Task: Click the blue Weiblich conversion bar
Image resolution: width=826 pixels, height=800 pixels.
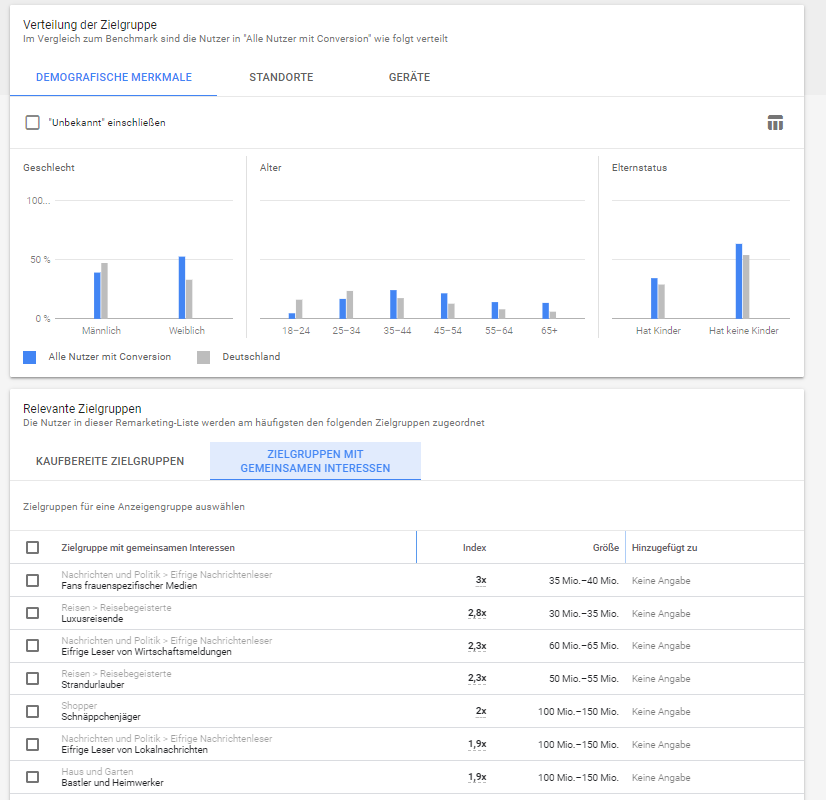Action: [x=182, y=288]
